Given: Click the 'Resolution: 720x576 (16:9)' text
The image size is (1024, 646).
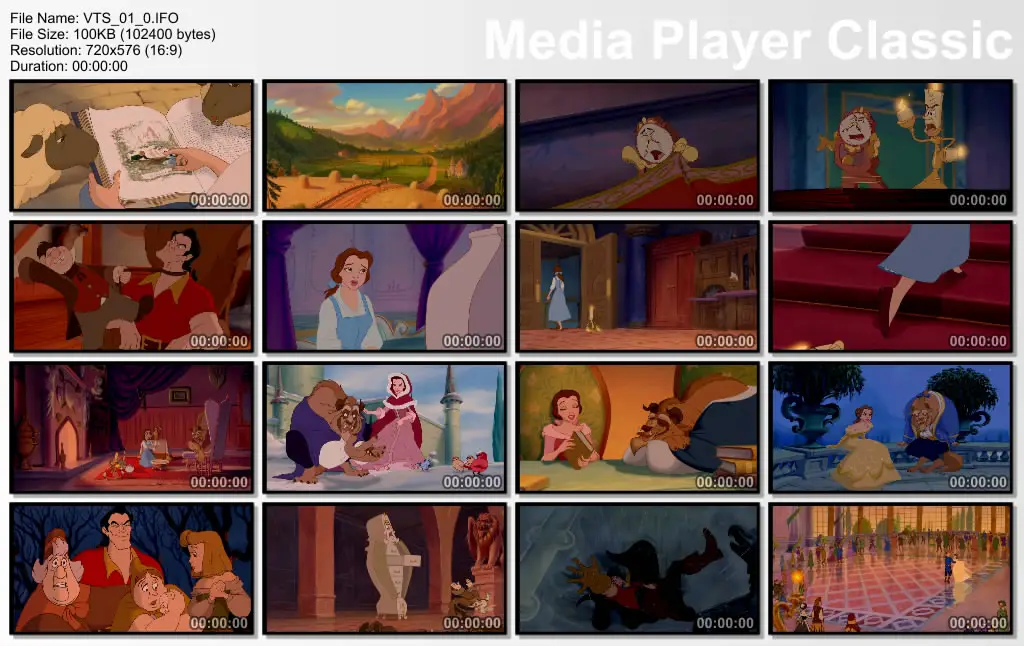Looking at the screenshot, I should [96, 50].
